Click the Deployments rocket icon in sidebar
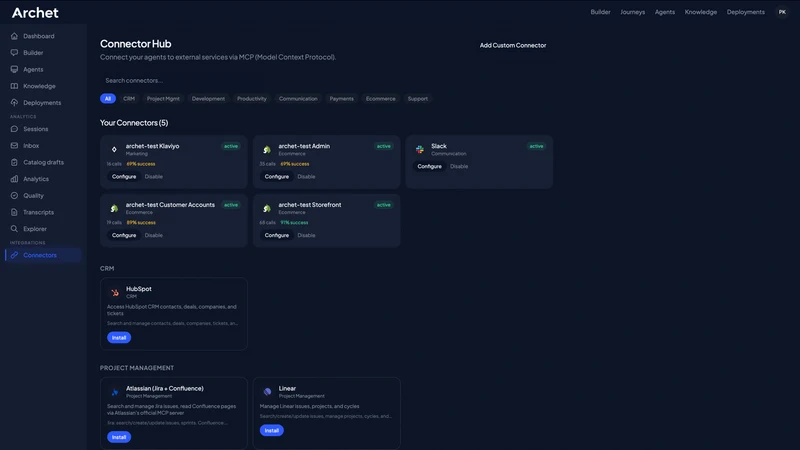 point(14,103)
